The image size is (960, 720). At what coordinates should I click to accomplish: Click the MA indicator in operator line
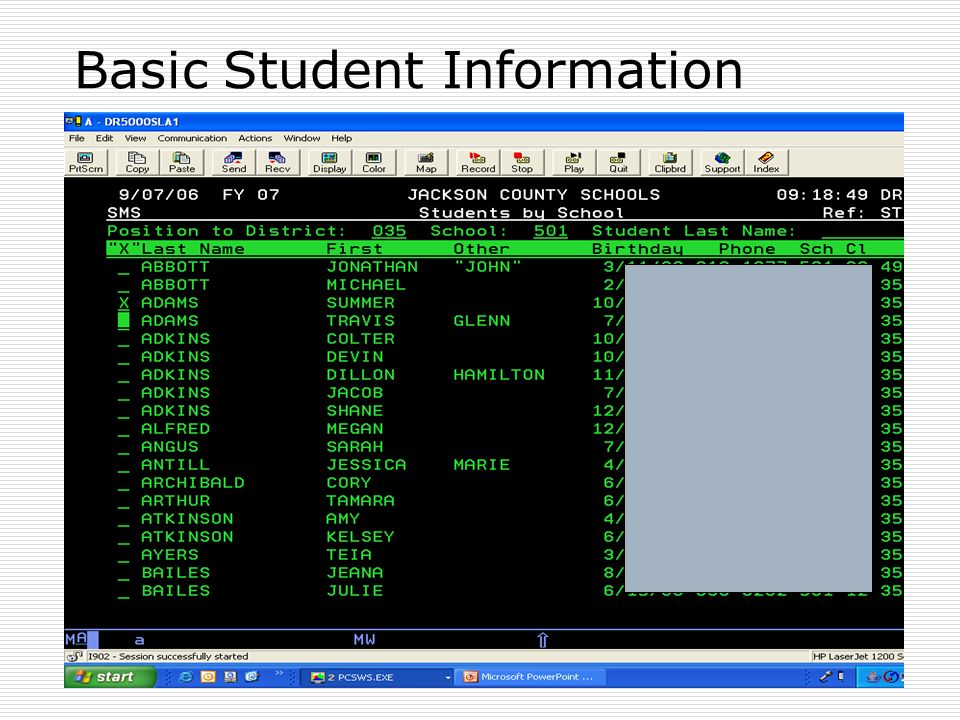click(77, 639)
